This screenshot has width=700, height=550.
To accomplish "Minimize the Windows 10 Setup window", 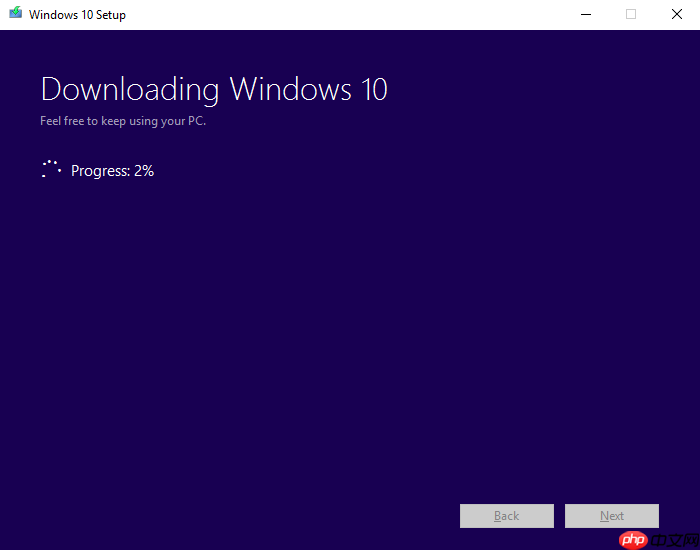I will (586, 14).
